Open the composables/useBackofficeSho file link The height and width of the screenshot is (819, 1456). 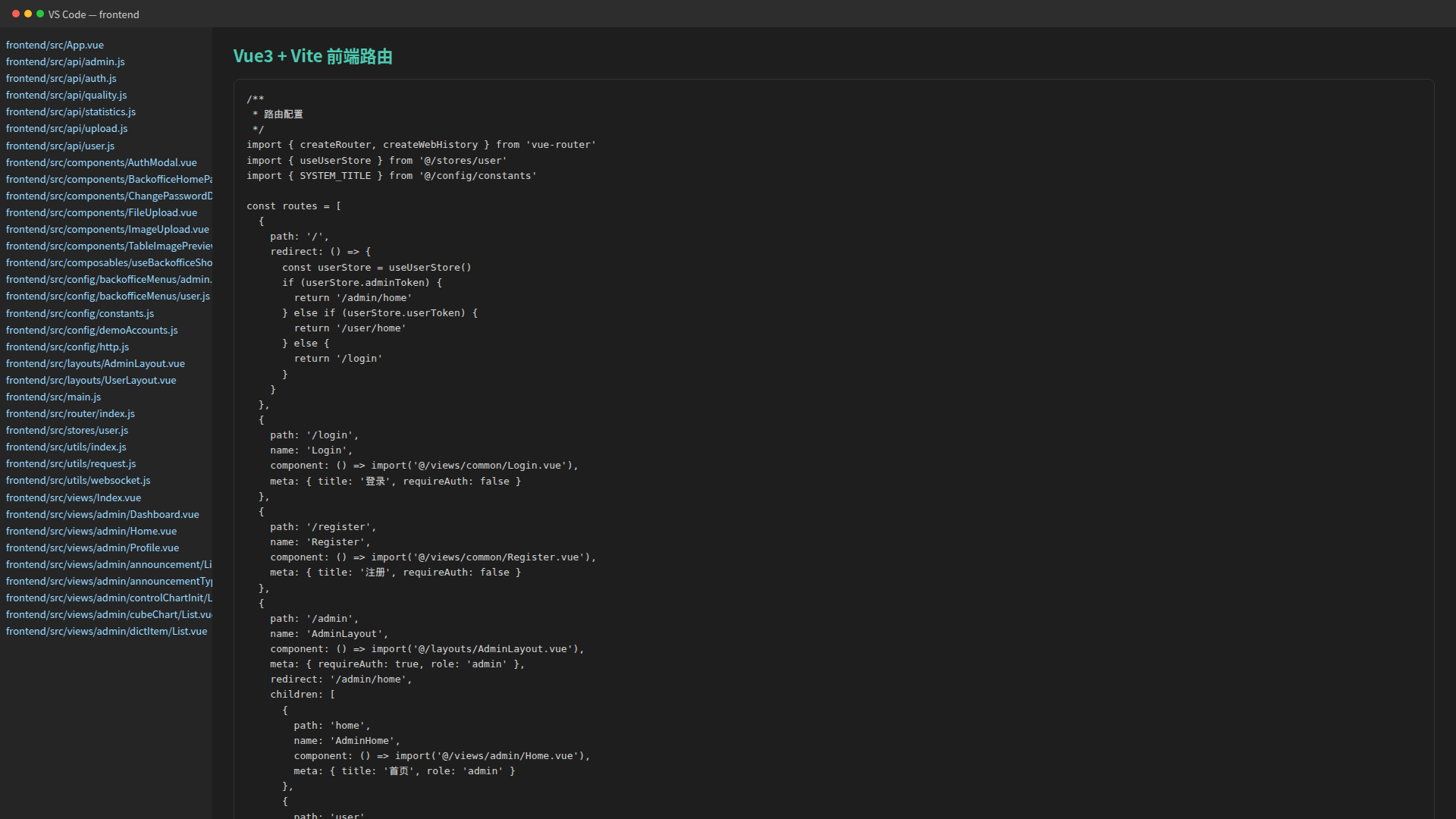click(109, 262)
